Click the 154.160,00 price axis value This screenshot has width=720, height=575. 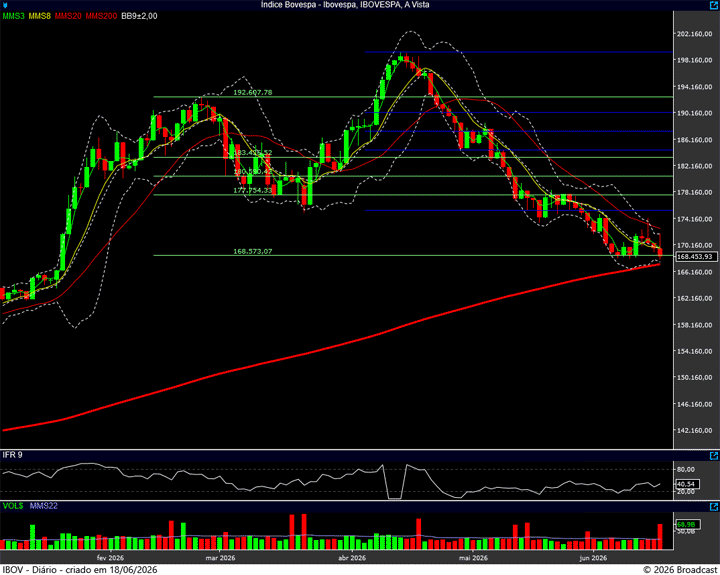click(x=694, y=351)
